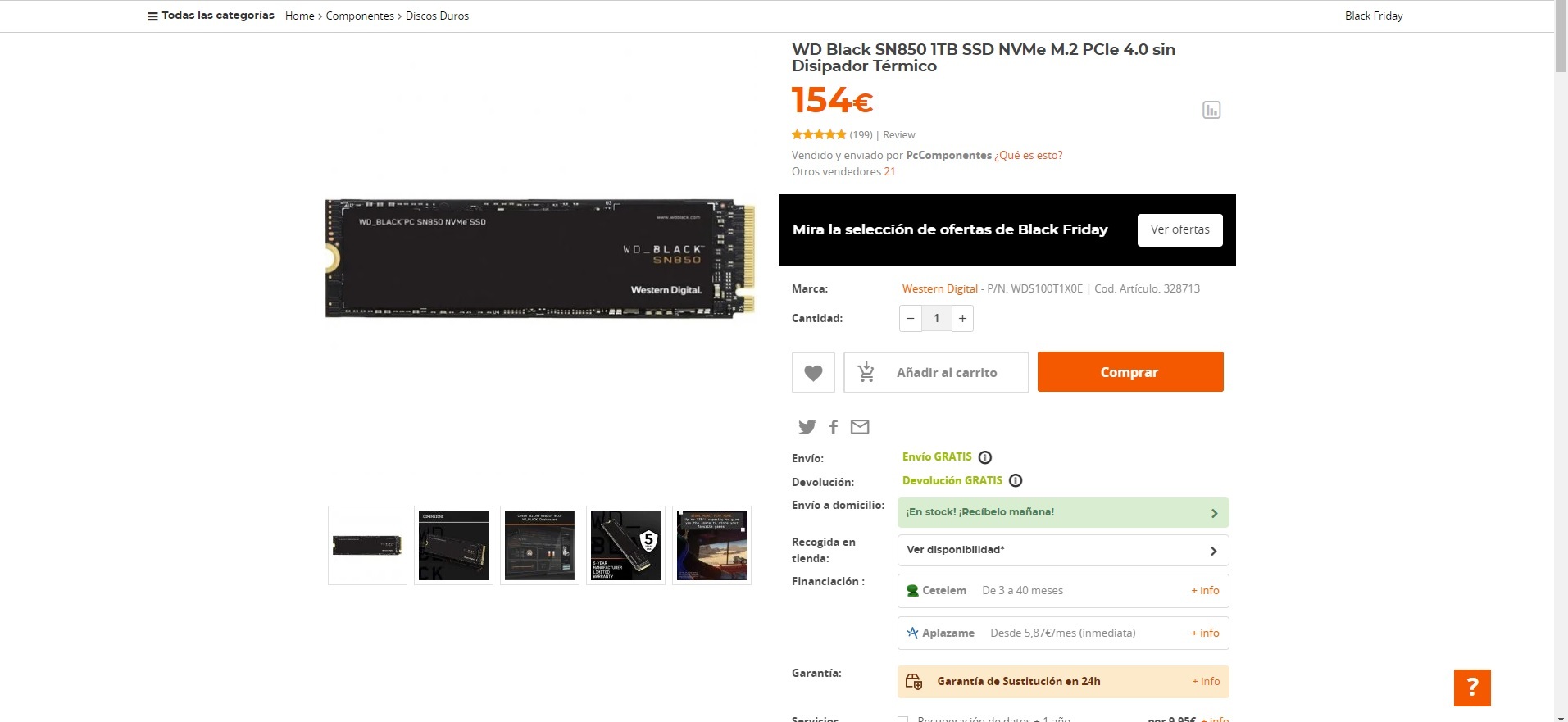
Task: Open info icon next to Envío GRATIS
Action: 985,457
